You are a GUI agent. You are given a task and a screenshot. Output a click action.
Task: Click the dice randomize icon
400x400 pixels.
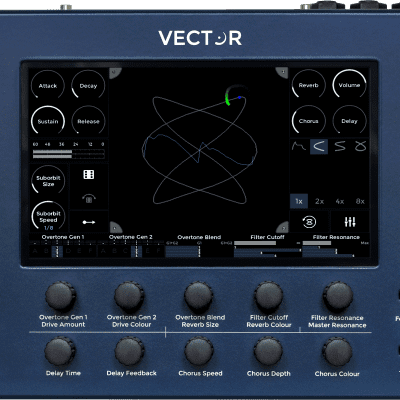click(89, 174)
